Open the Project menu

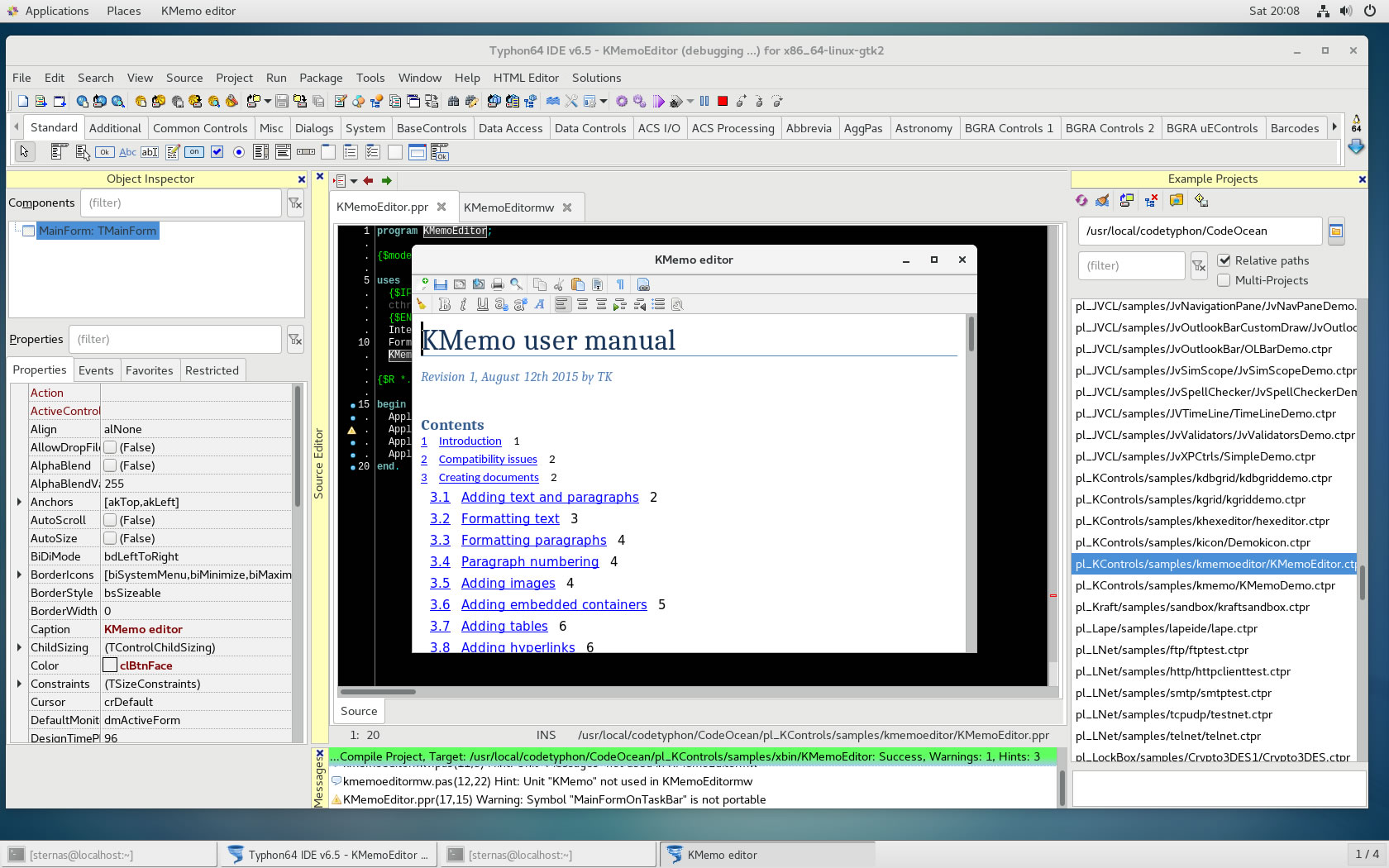coord(234,78)
